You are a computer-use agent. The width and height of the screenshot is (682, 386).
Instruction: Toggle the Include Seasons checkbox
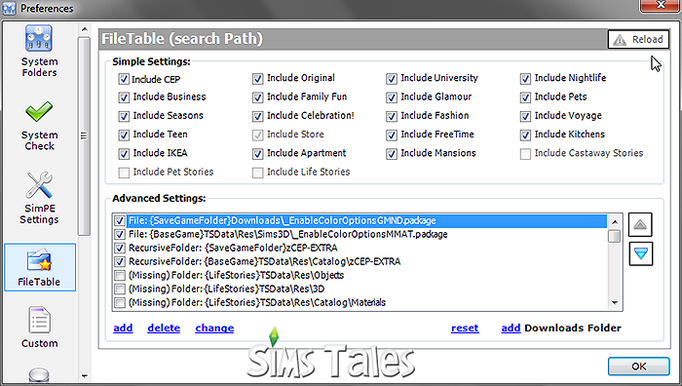pos(124,116)
